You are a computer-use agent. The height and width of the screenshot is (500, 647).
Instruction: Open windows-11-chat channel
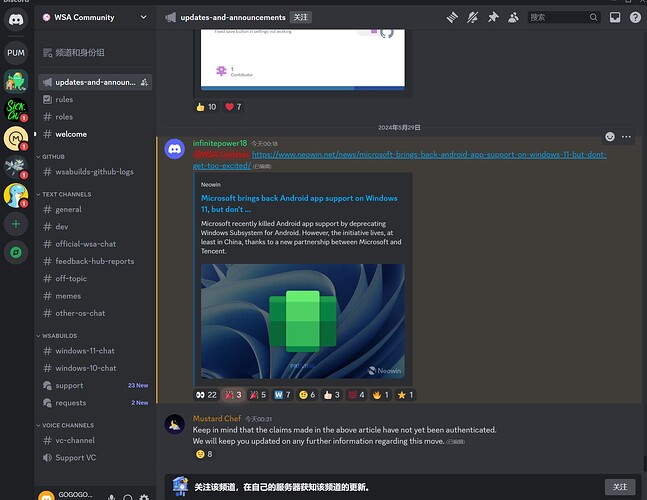point(95,351)
